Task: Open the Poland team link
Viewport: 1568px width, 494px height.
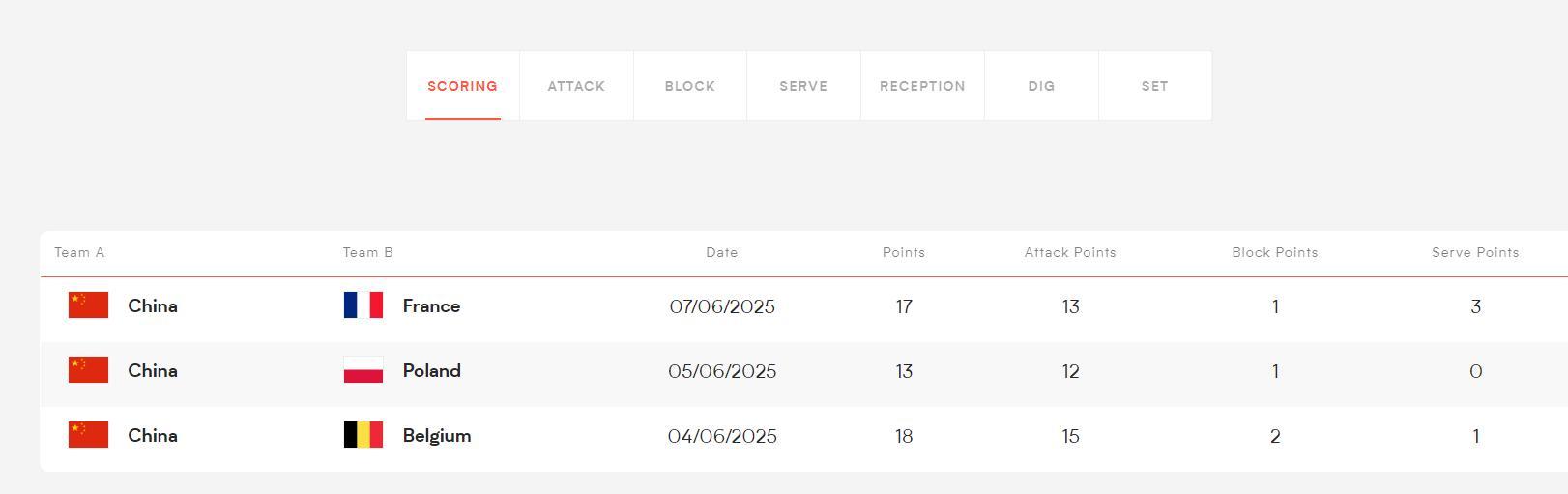Action: tap(431, 371)
